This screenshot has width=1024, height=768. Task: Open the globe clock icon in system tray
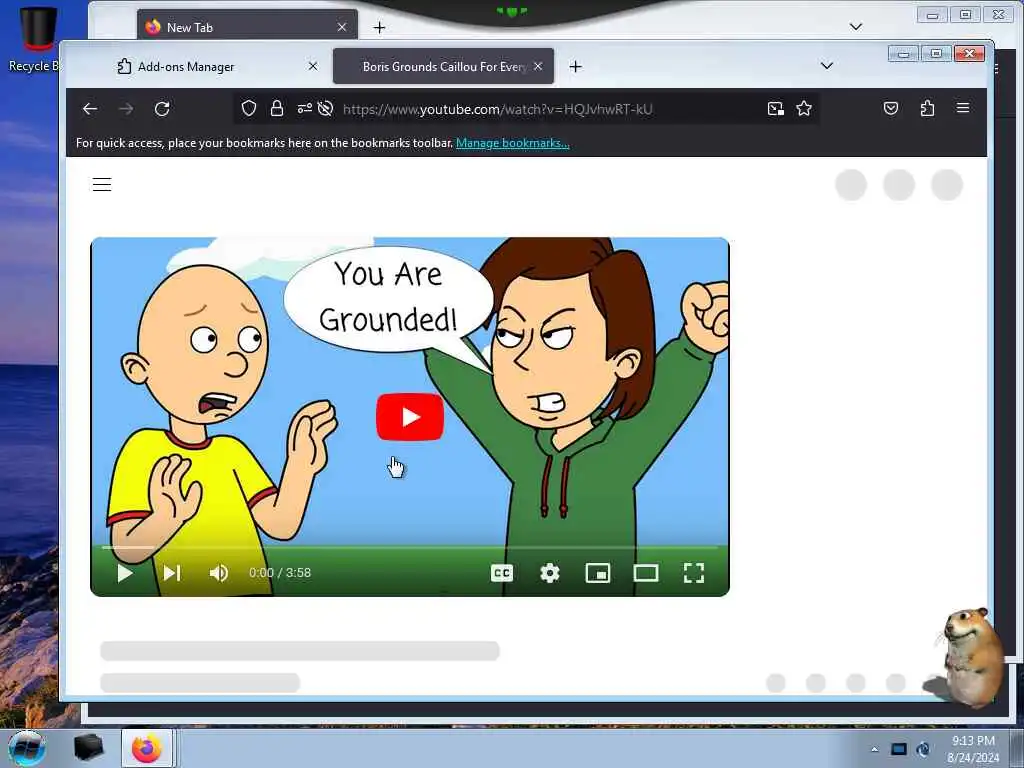pos(923,749)
